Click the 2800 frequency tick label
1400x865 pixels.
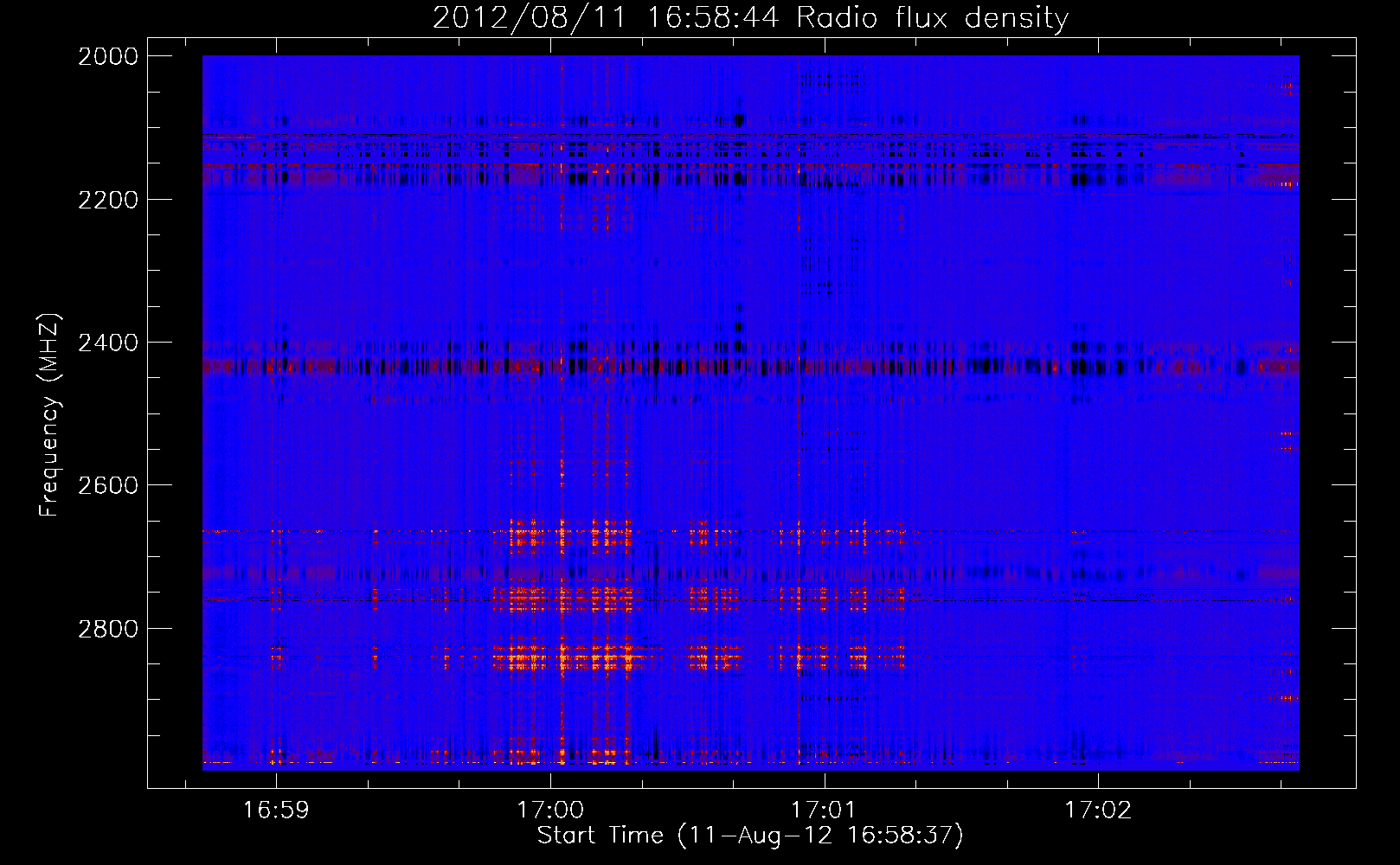tap(108, 629)
